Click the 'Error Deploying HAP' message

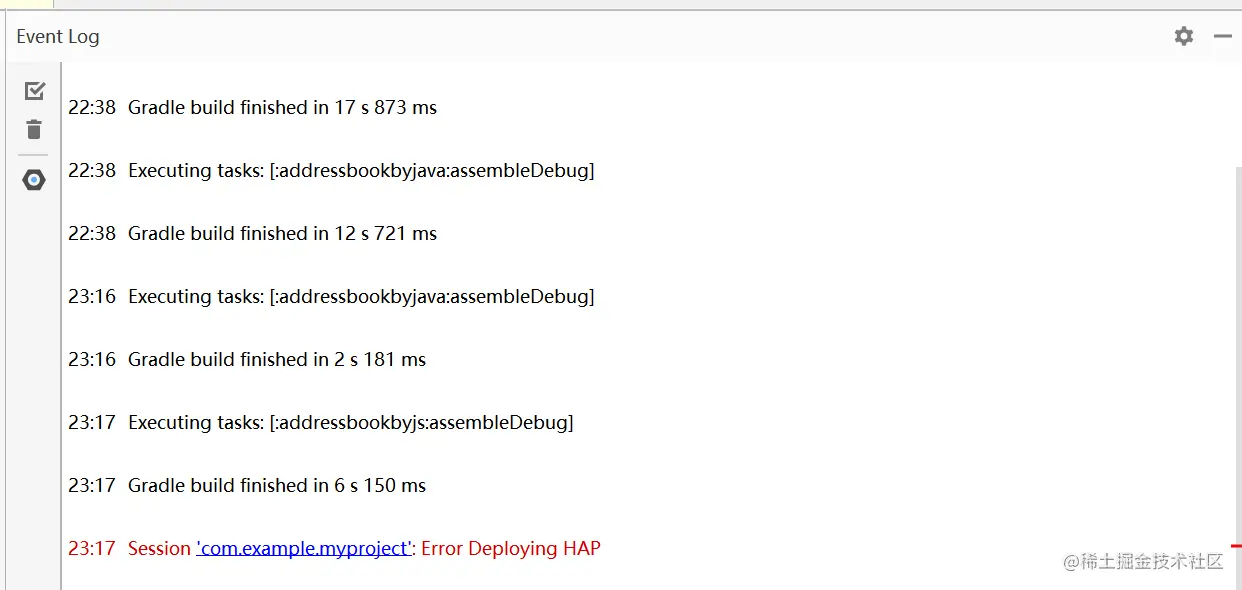coord(511,548)
